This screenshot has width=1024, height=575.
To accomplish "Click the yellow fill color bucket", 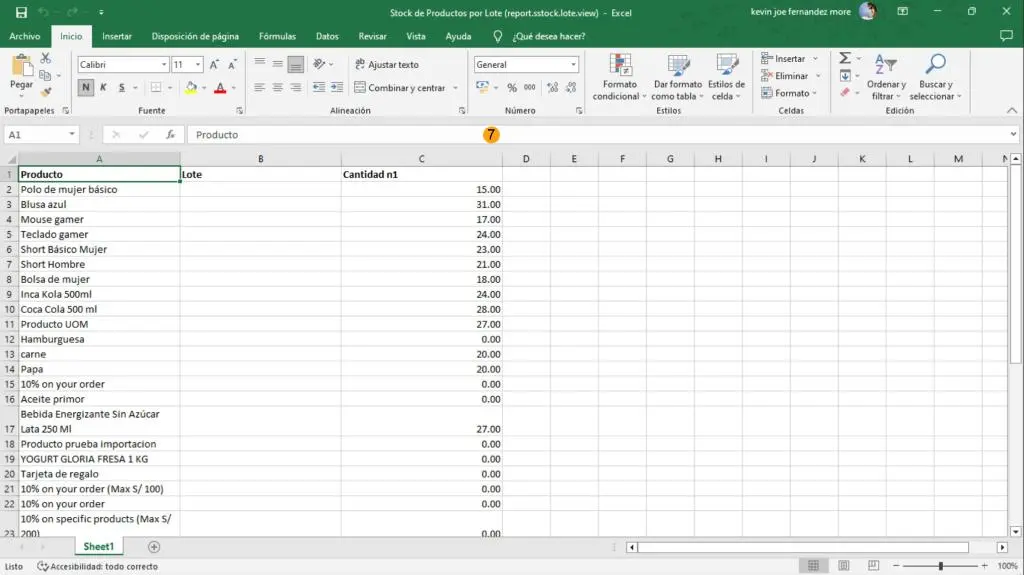I will point(191,88).
